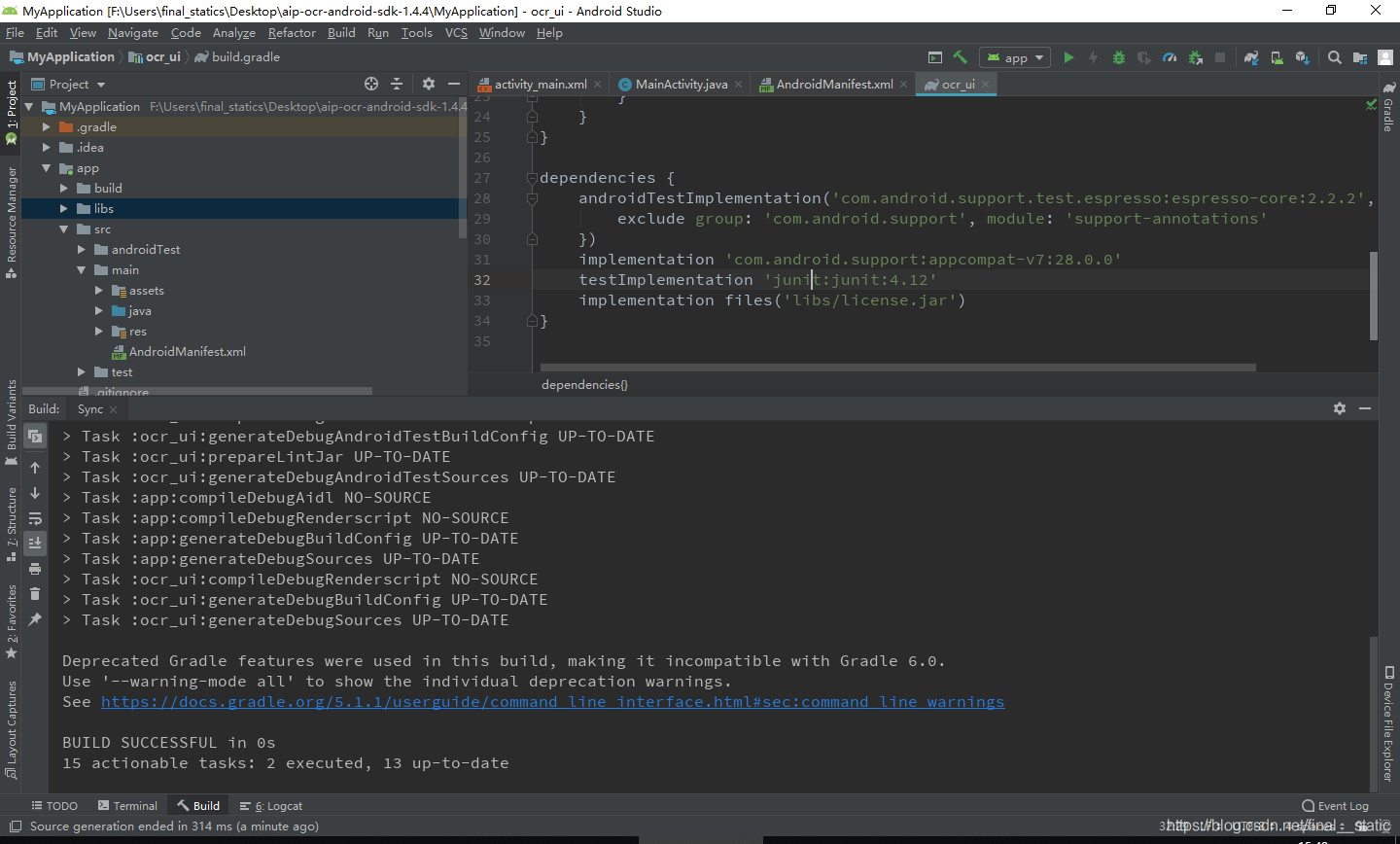
Task: Open Project panel settings gear
Action: coord(429,84)
